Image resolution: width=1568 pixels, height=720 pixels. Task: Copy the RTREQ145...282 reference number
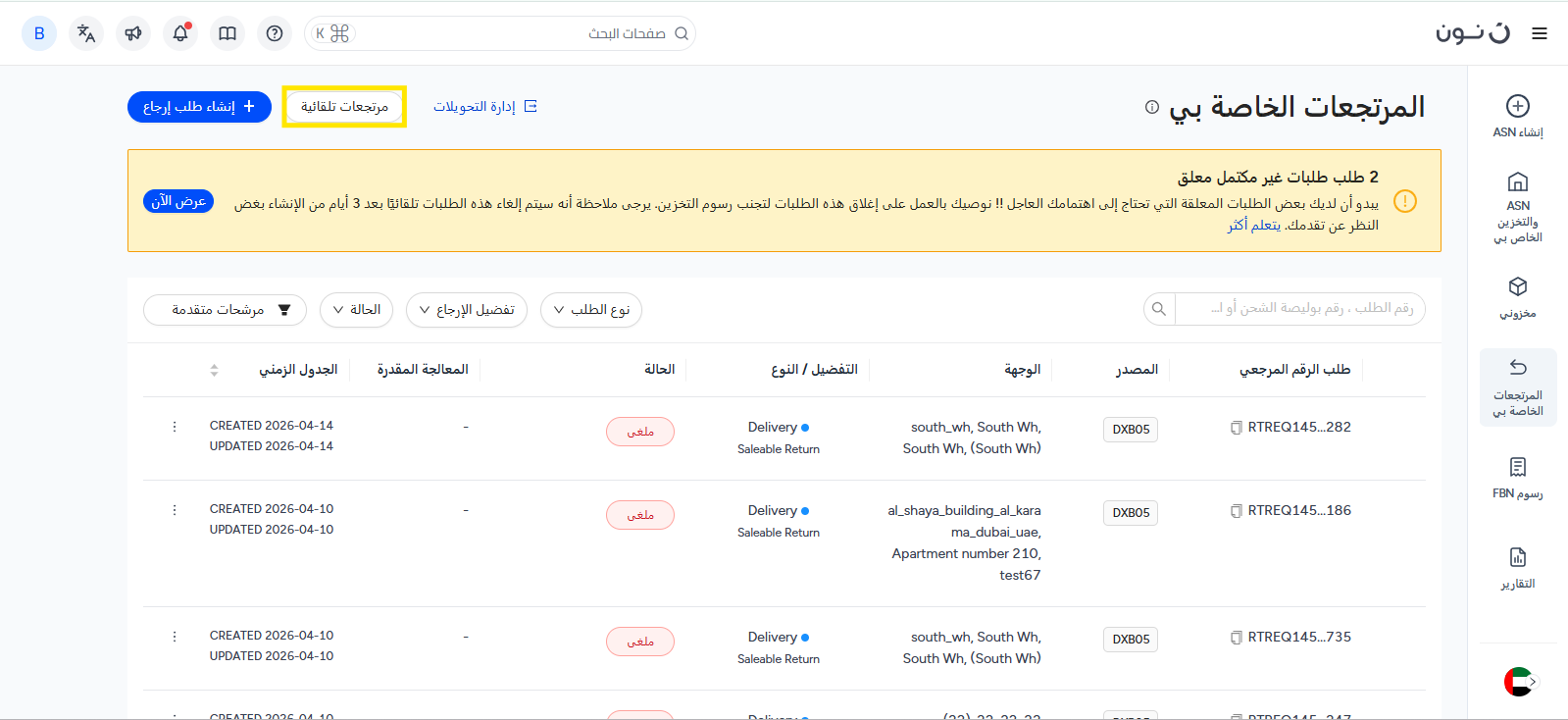[1237, 428]
